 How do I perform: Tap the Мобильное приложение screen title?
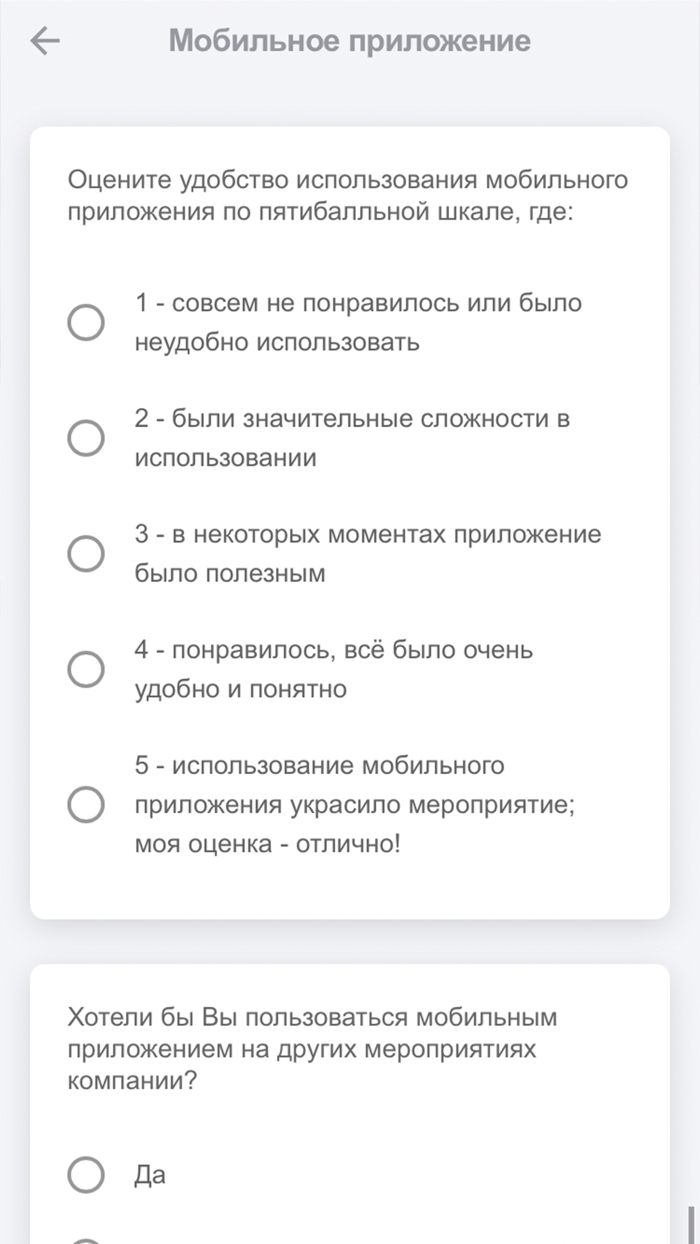tap(350, 40)
